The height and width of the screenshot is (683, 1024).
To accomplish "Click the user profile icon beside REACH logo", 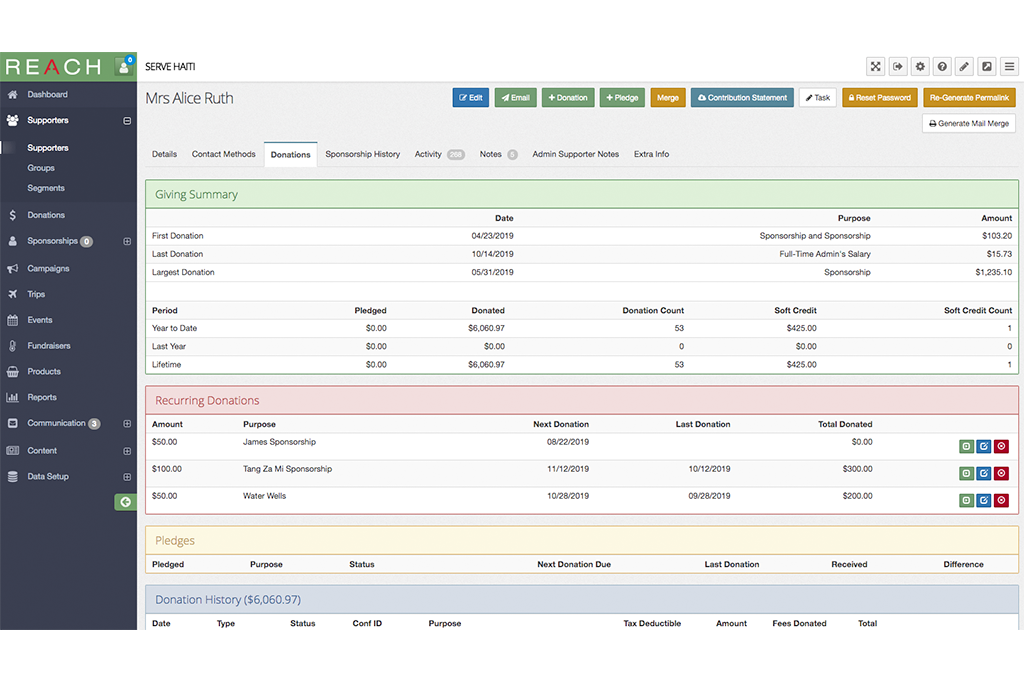I will (x=125, y=67).
